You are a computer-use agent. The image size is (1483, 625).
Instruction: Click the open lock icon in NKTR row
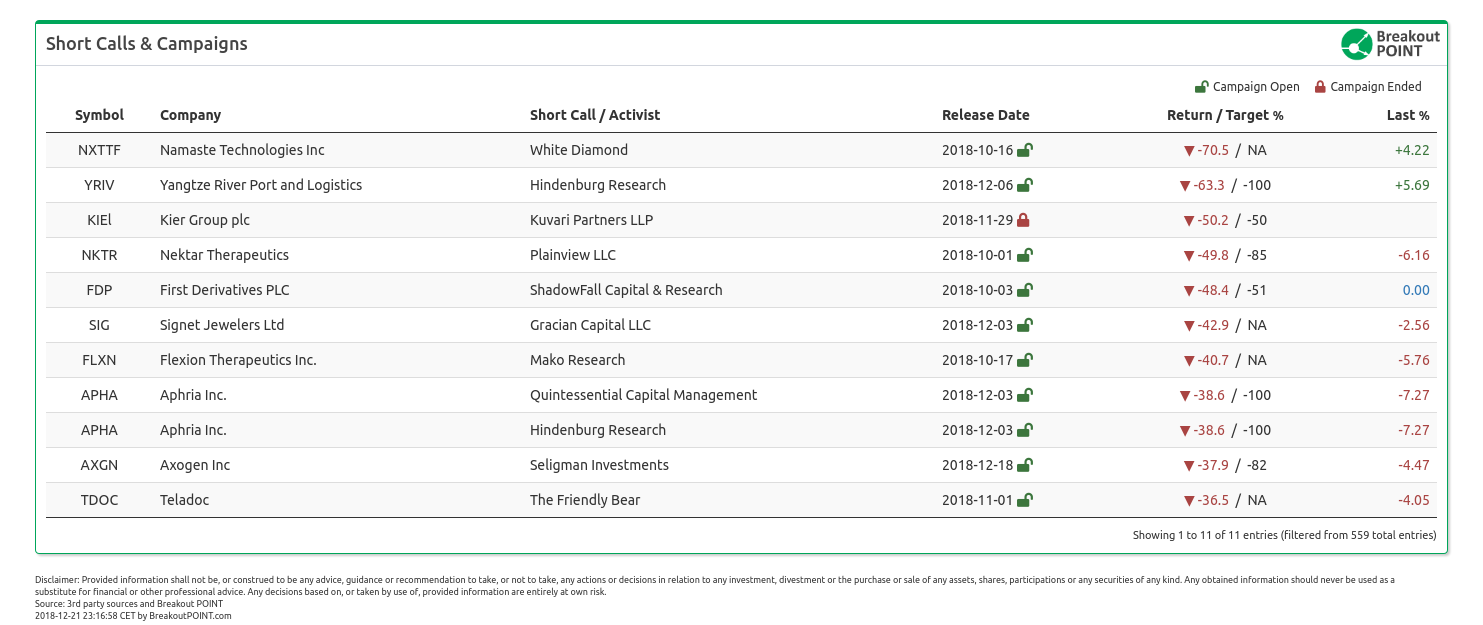pyautogui.click(x=1025, y=255)
